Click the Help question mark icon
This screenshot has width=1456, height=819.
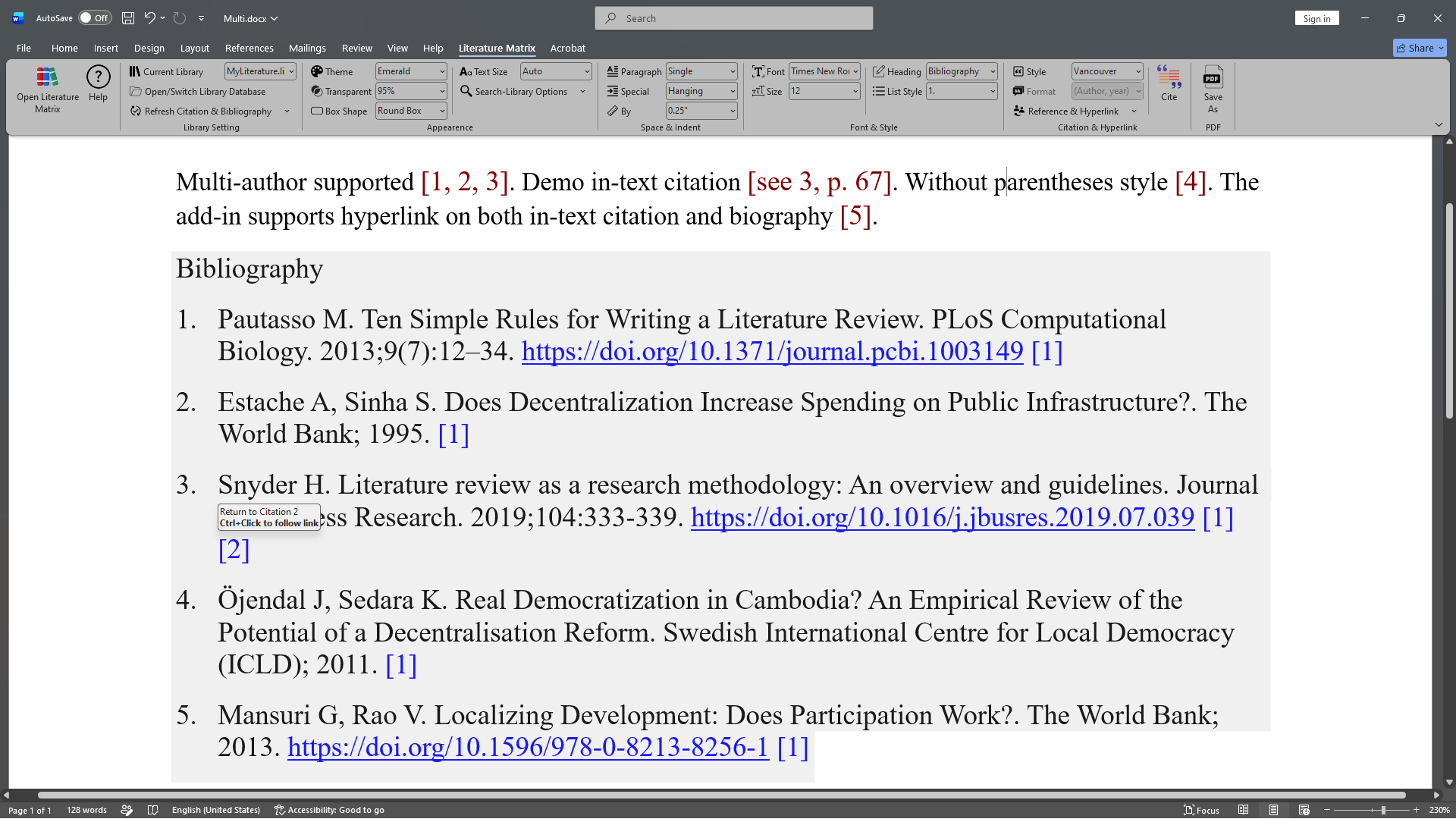[98, 77]
